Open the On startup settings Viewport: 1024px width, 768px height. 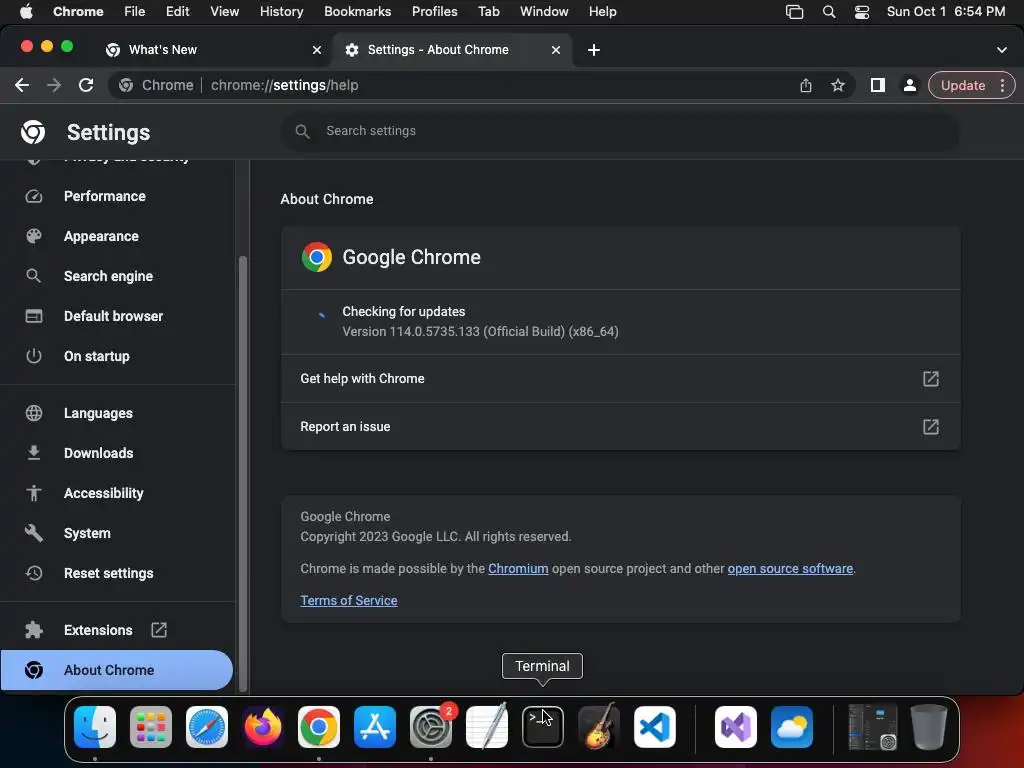[x=97, y=356]
